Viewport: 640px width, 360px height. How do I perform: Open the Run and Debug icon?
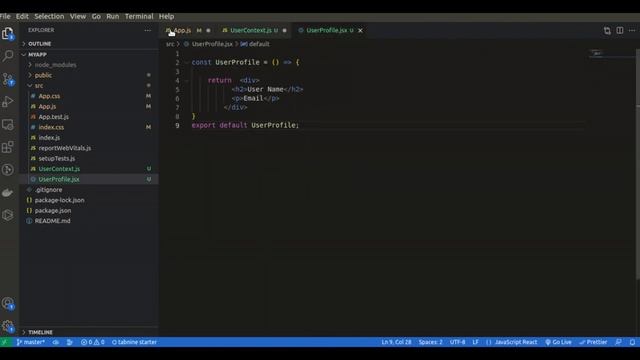[x=8, y=102]
